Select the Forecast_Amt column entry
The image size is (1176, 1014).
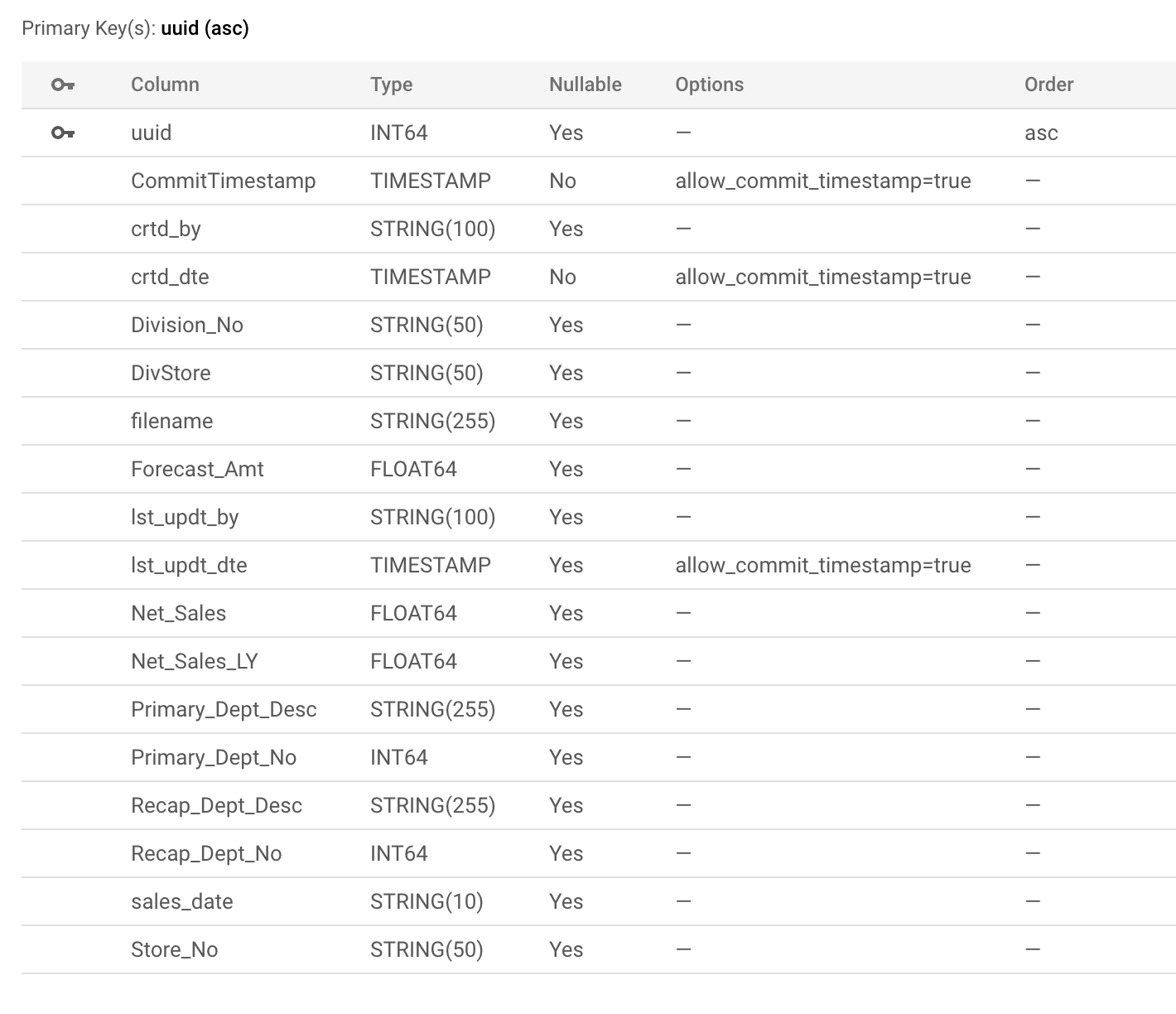click(x=197, y=469)
